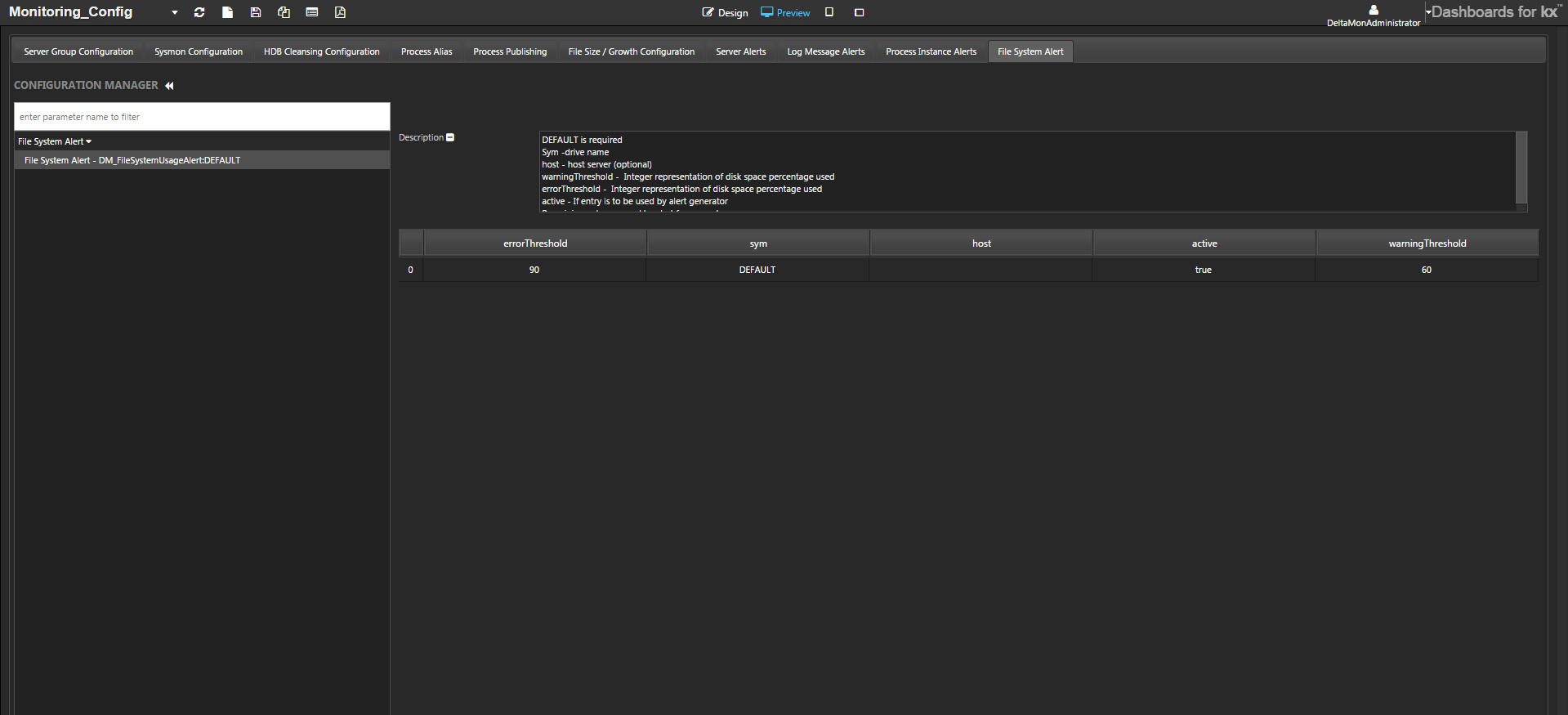Open File Size / Growth Configuration tab

click(632, 51)
